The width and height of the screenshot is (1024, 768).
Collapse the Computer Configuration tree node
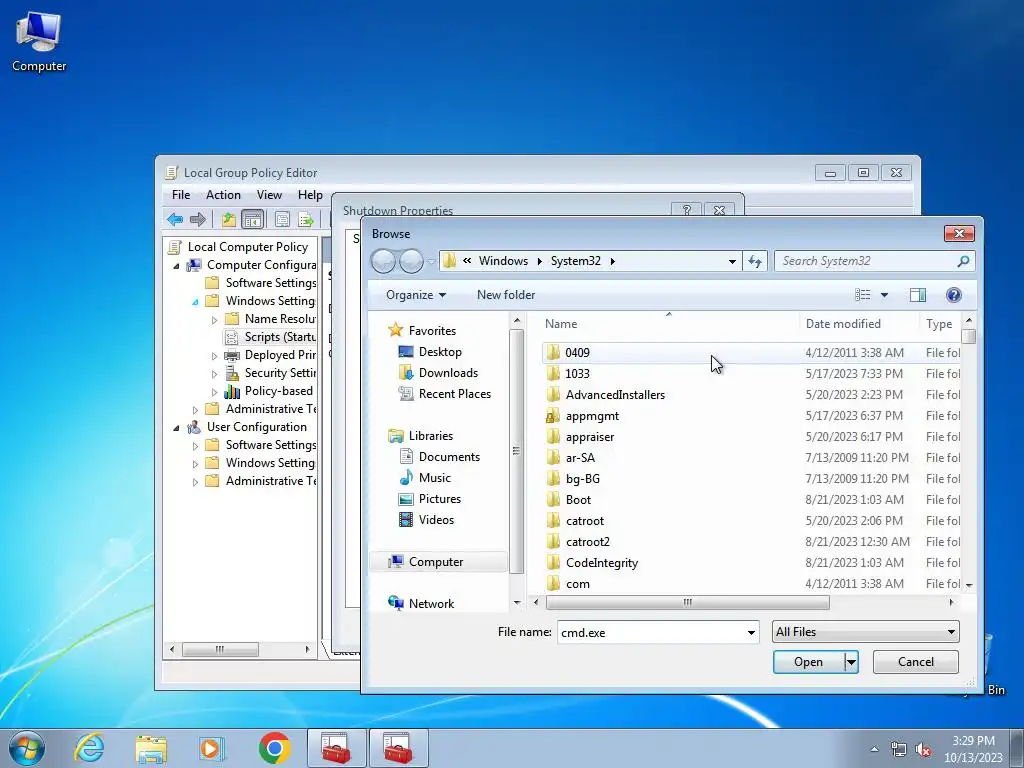[x=176, y=266]
